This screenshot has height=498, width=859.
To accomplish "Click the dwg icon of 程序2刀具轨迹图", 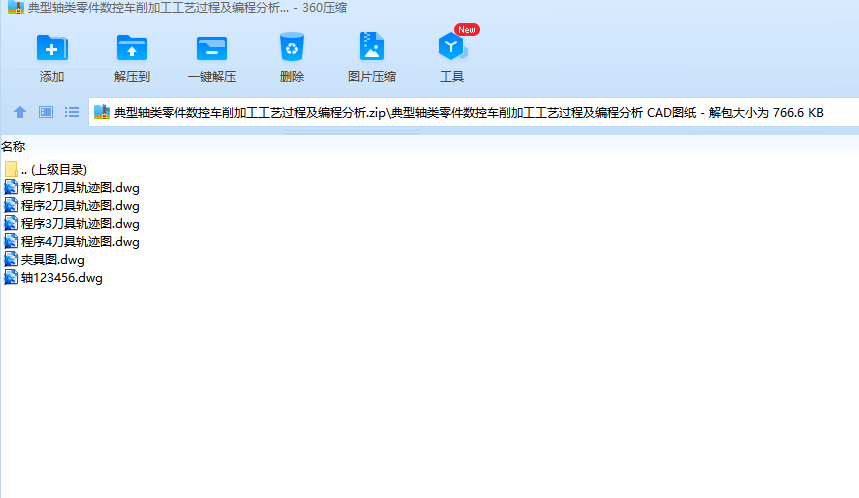I will click(11, 205).
